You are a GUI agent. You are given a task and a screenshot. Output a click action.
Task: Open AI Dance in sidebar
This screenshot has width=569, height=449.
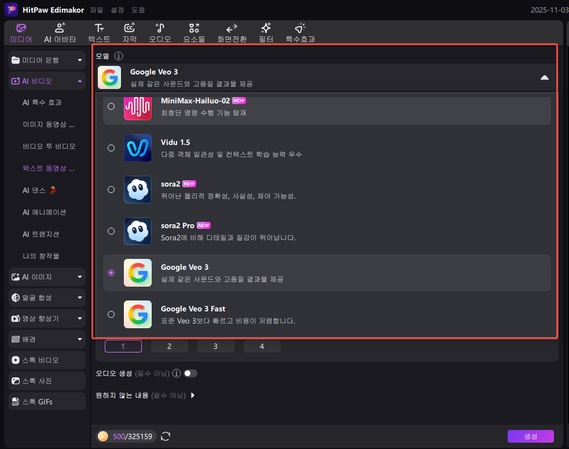39,190
